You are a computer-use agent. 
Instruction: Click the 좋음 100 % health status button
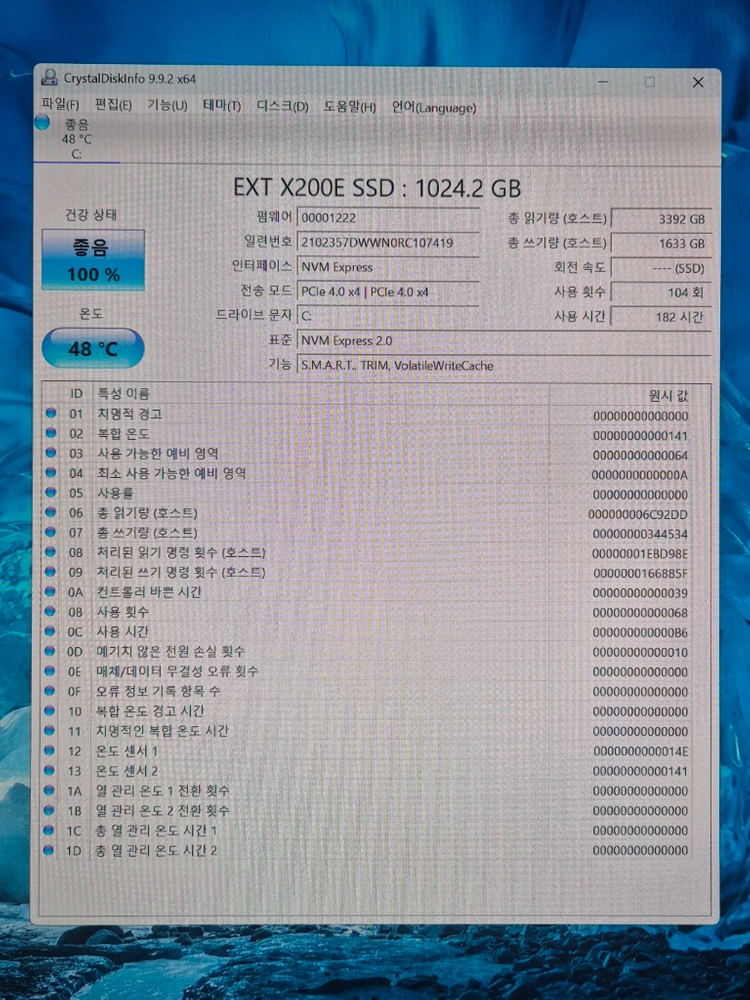93,260
